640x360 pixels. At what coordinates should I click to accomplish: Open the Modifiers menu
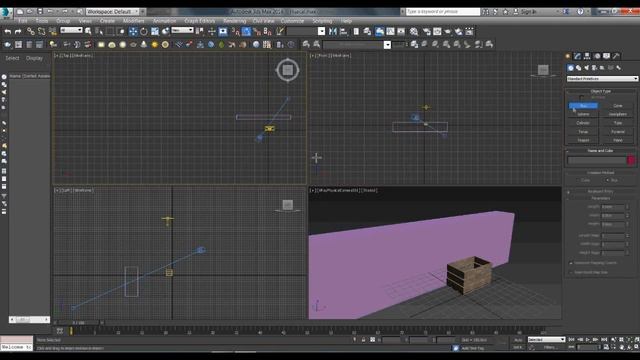coord(133,21)
